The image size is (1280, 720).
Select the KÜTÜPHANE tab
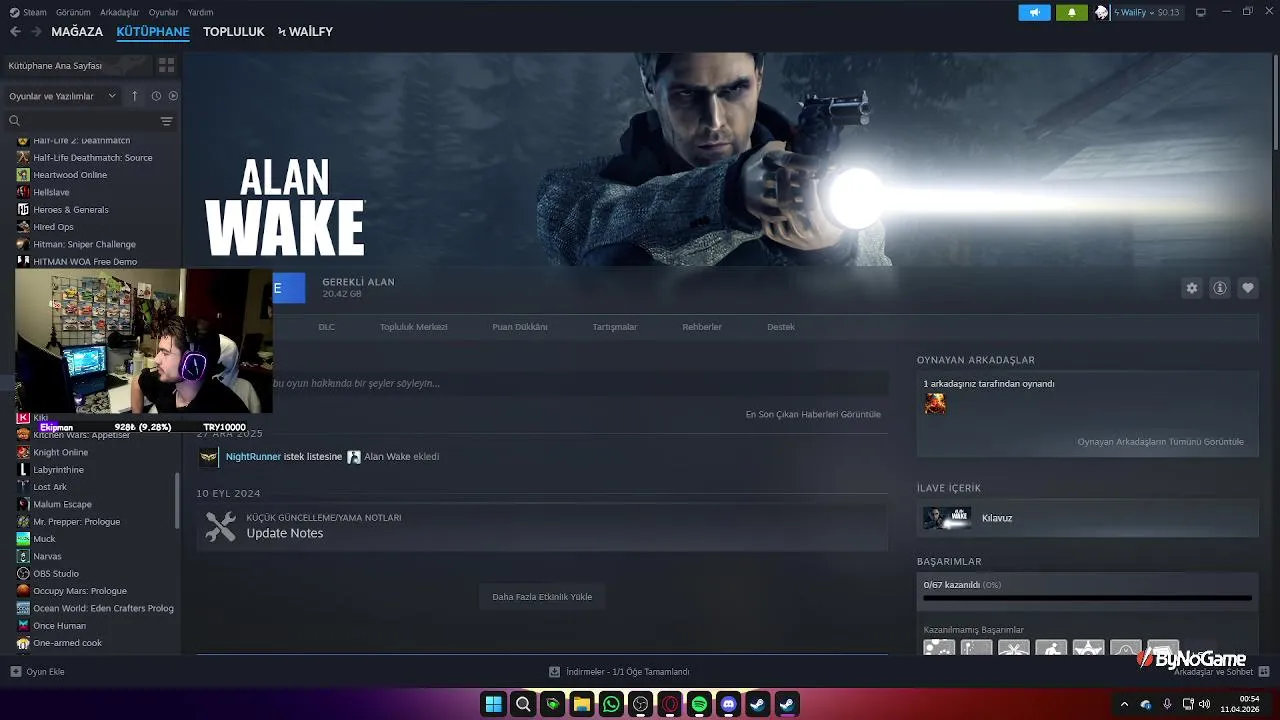[153, 32]
